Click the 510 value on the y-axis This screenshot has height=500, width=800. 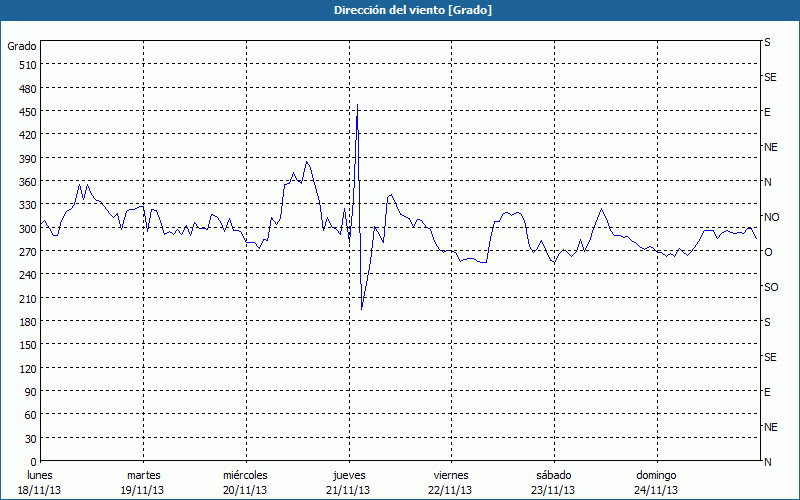point(27,65)
